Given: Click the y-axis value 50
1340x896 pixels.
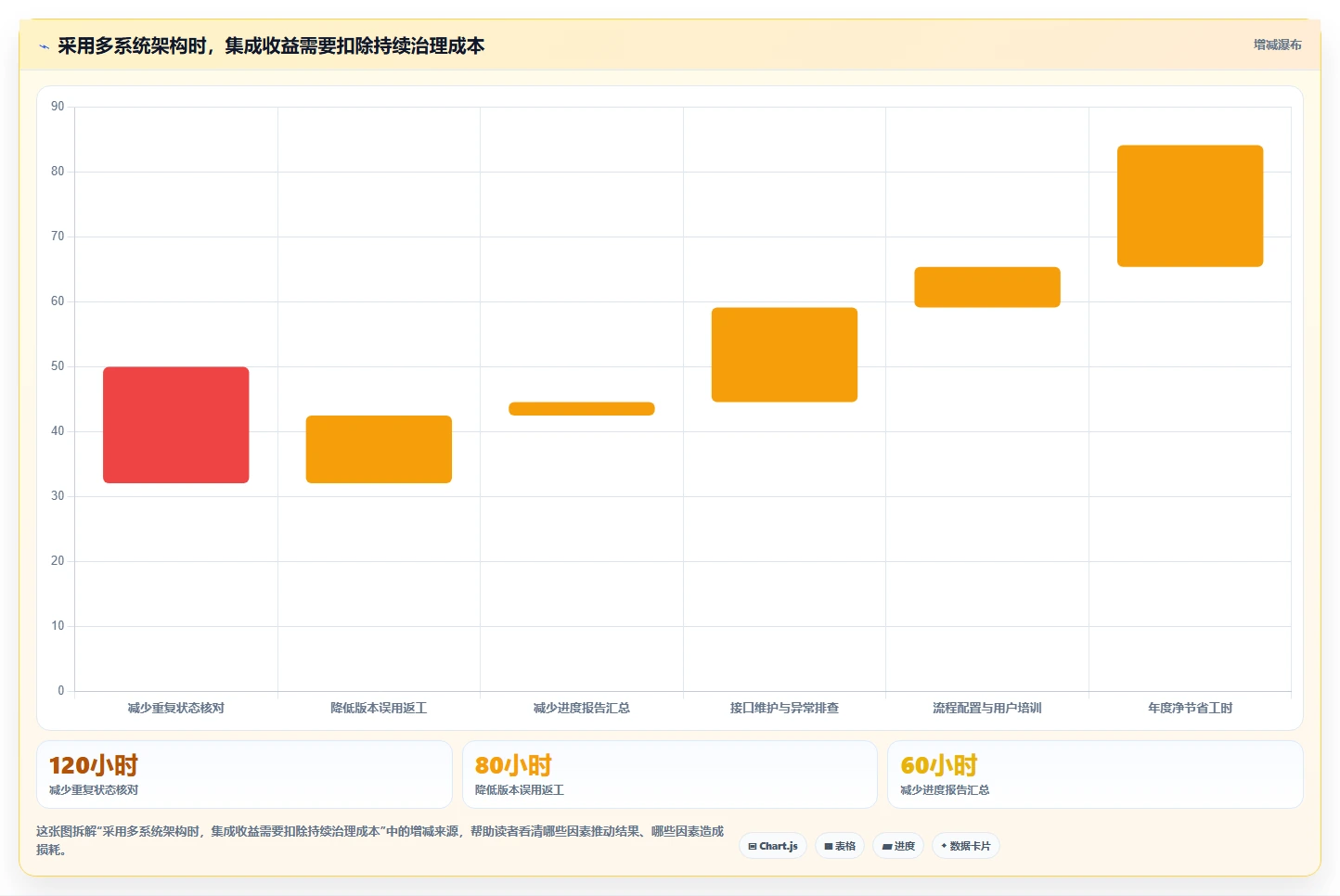Looking at the screenshot, I should point(58,366).
